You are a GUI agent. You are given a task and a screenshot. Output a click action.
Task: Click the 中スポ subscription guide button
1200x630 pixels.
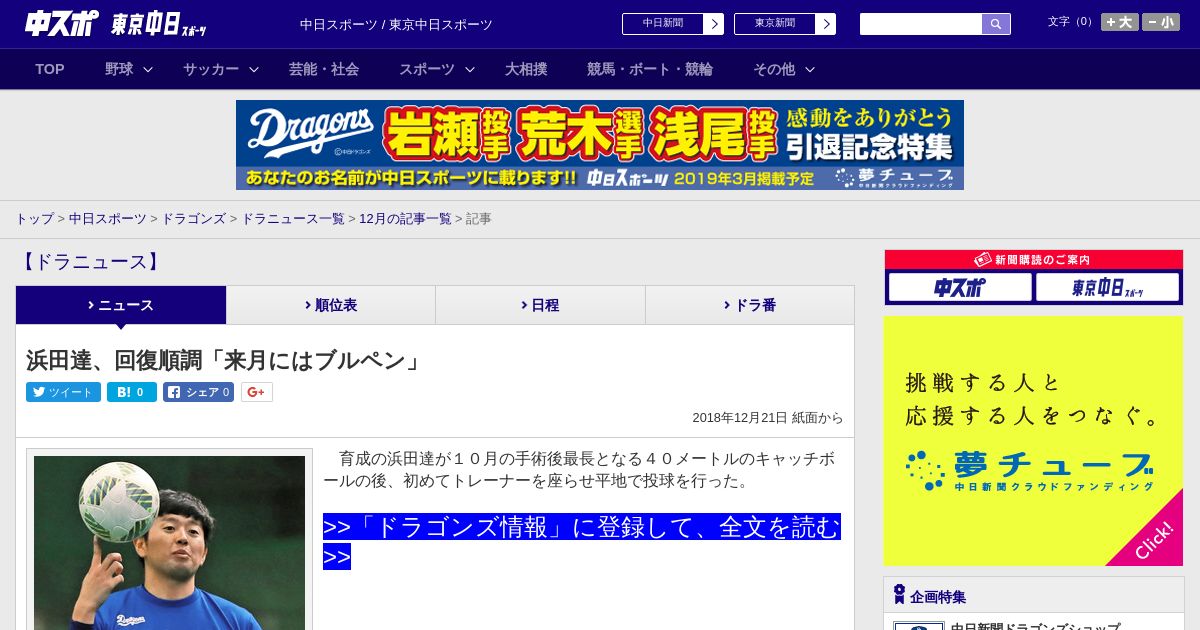[959, 288]
